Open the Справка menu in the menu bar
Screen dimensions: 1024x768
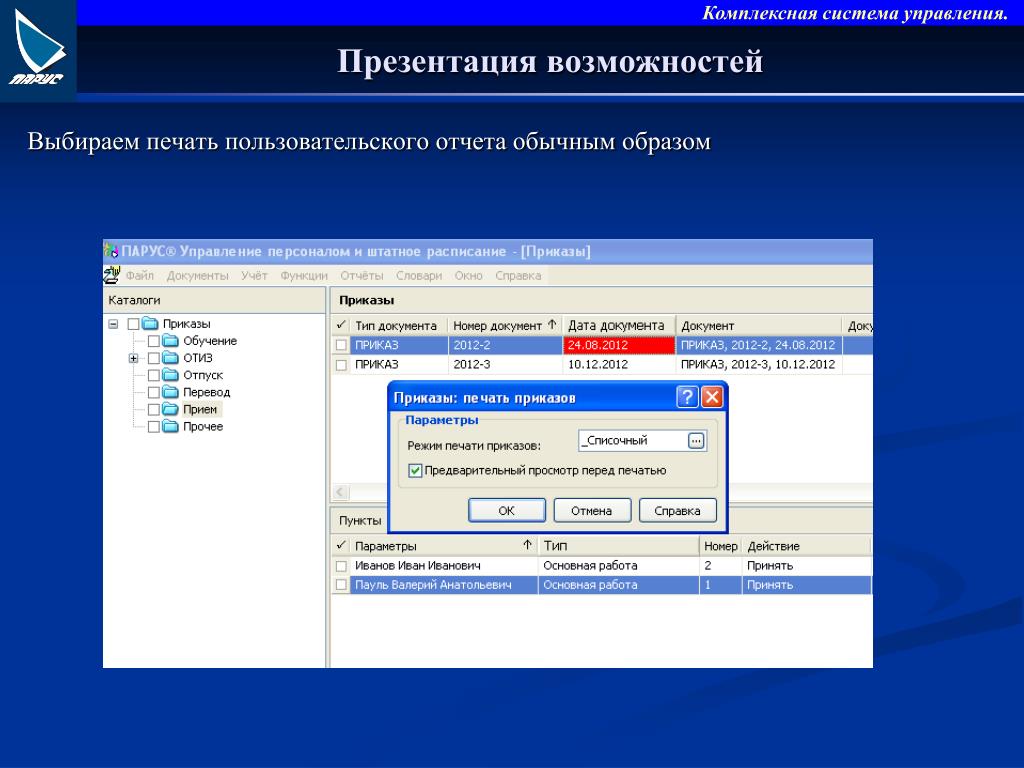coord(518,276)
